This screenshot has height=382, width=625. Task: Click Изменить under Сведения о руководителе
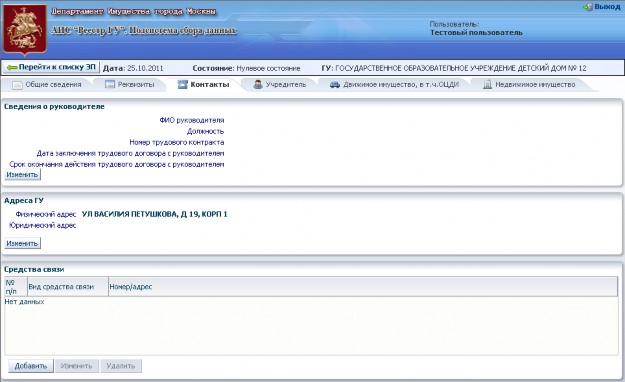(x=22, y=175)
